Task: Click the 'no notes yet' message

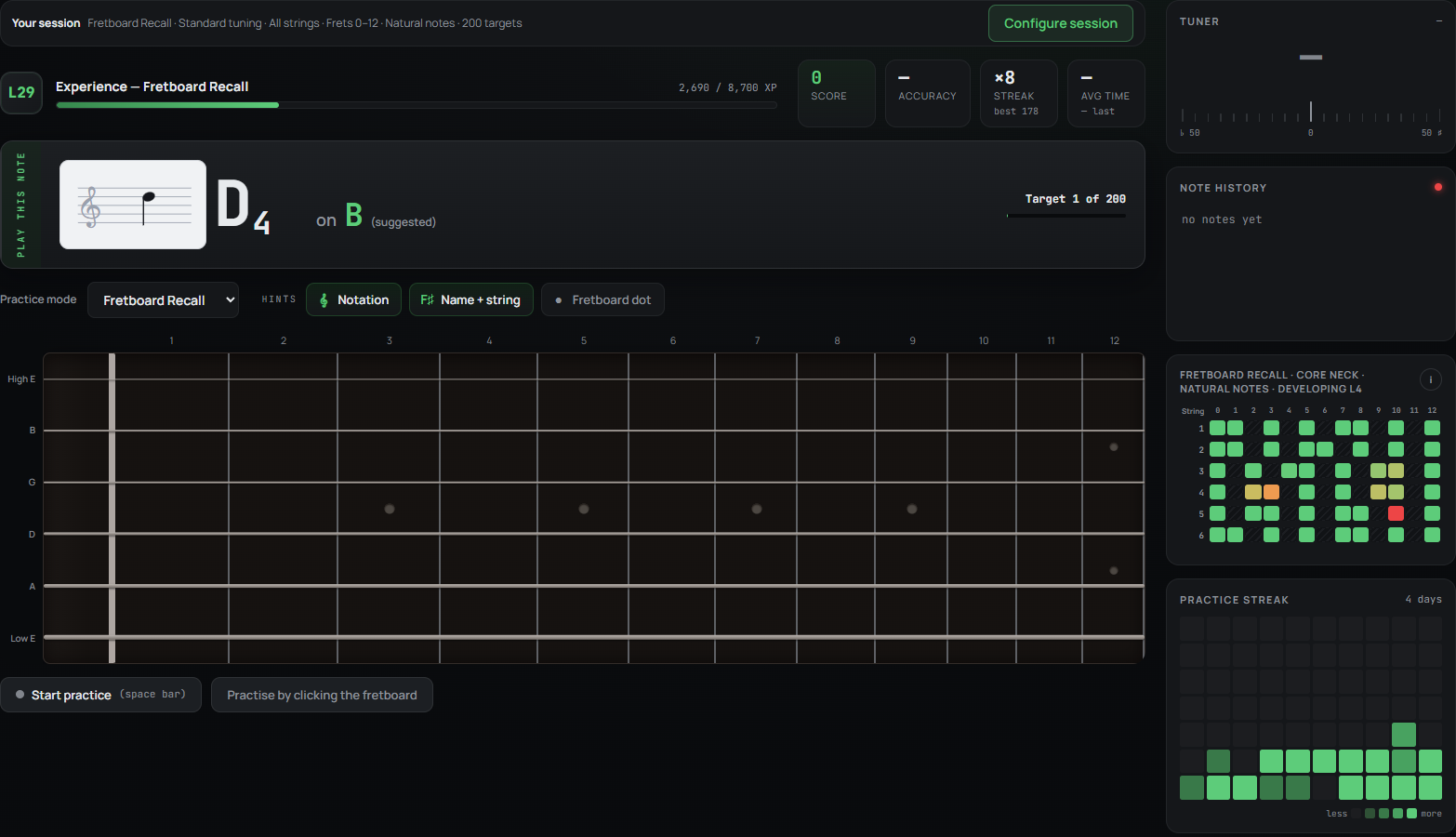Action: coord(1222,219)
